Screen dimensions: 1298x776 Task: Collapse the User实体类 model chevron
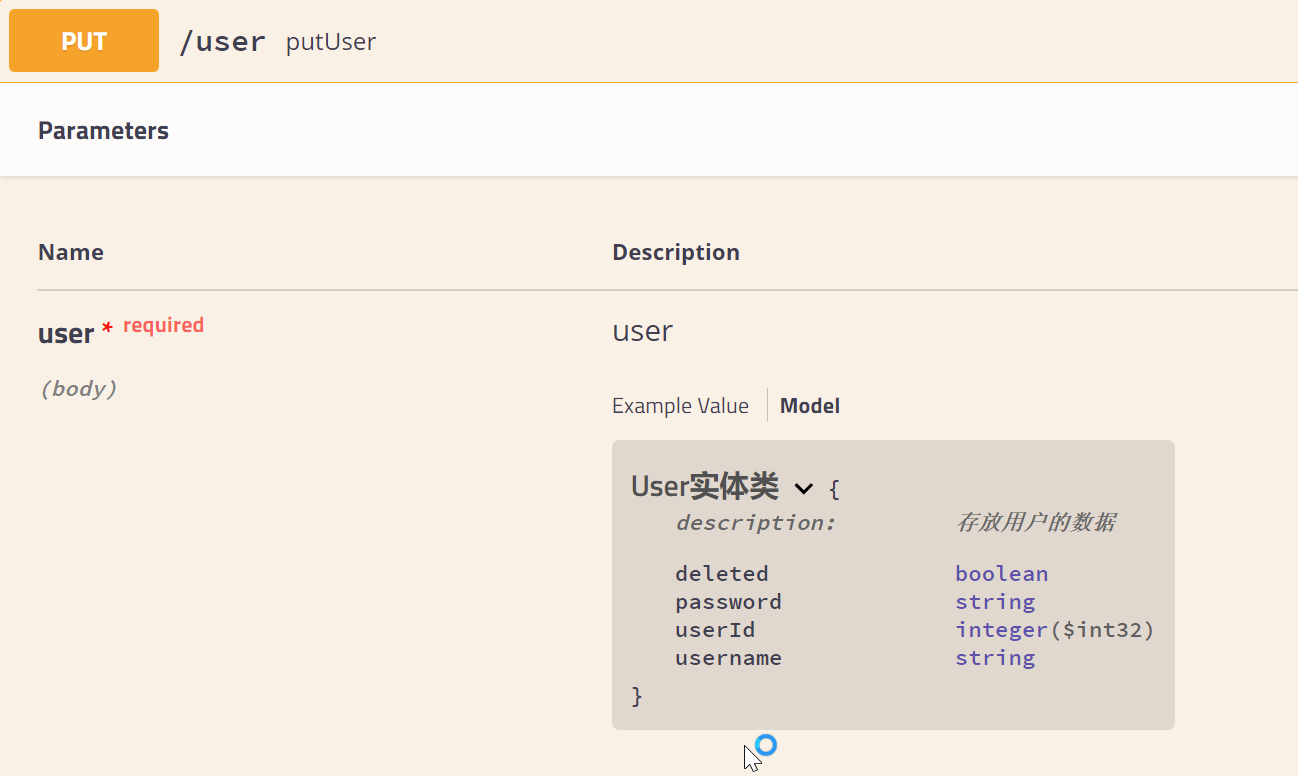point(803,489)
